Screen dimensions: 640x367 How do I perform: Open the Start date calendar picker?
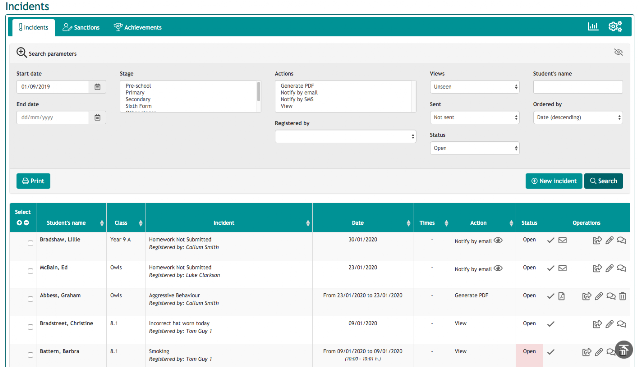[97, 87]
